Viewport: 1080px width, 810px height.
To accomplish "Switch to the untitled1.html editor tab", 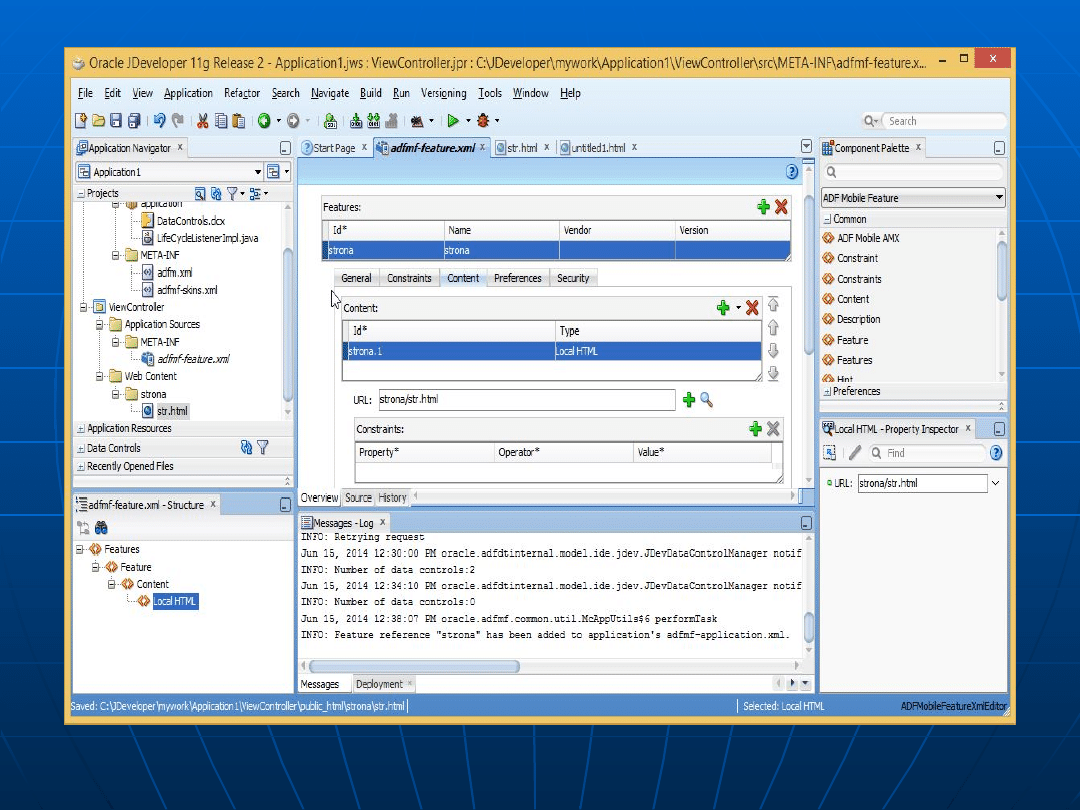I will point(598,148).
